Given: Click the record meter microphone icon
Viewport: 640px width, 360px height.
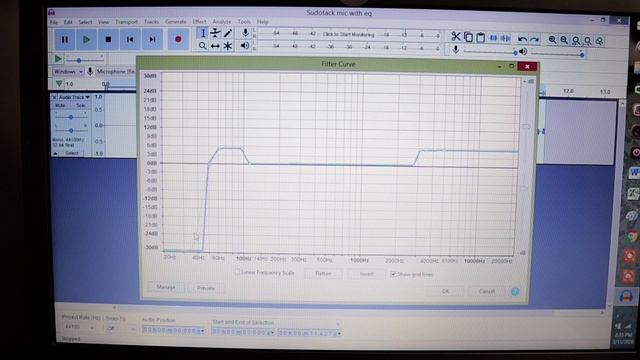Looking at the screenshot, I should click(x=245, y=33).
